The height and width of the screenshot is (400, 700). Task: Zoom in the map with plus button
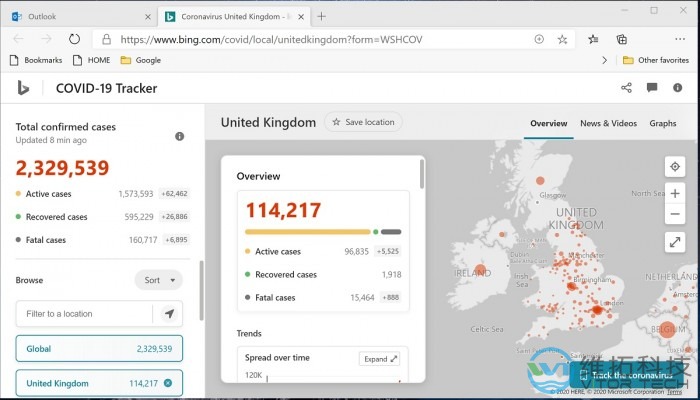(675, 193)
